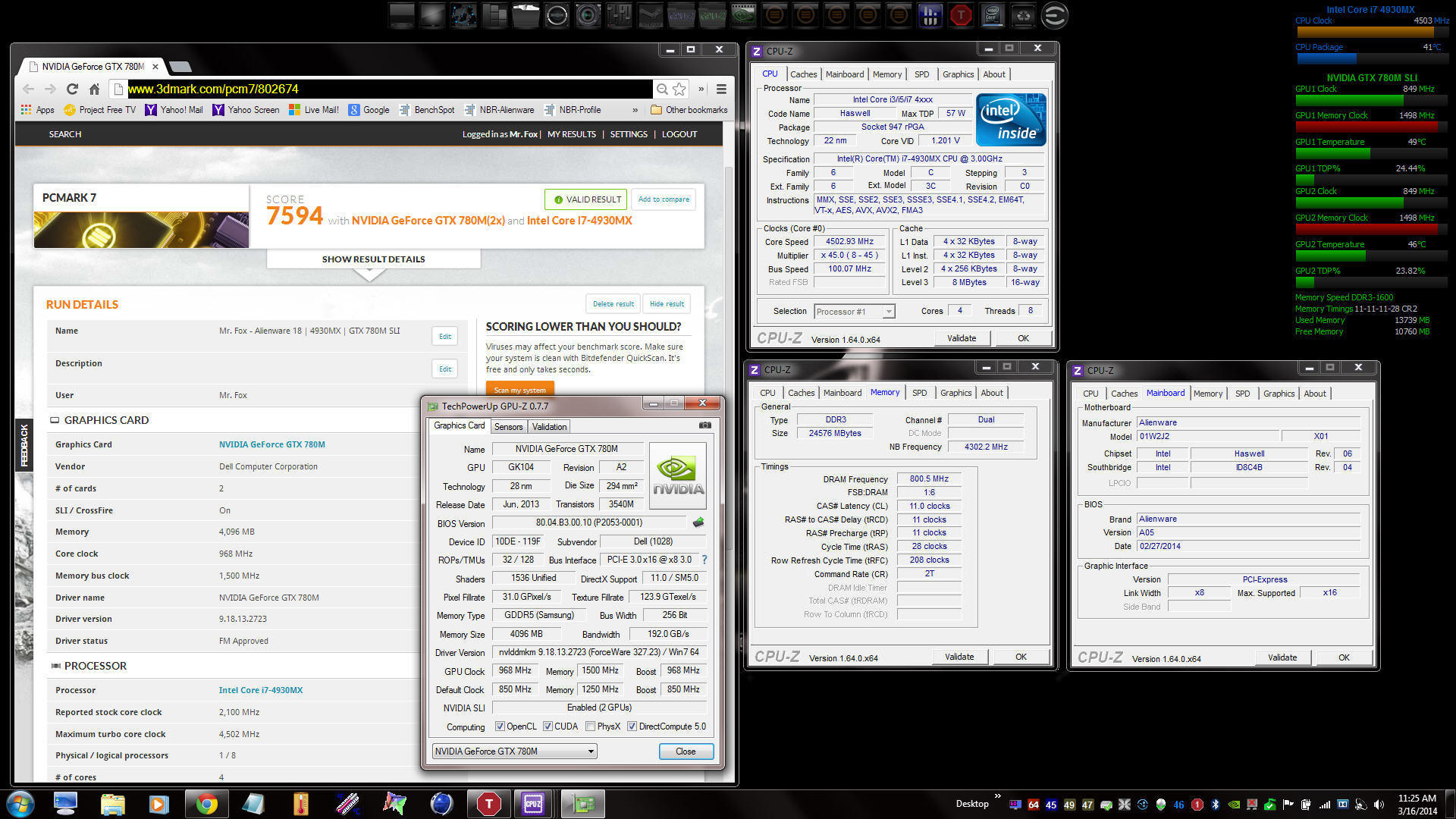1456x819 pixels.
Task: Open CPU-Z shortcut in top dock
Action: pos(681,15)
